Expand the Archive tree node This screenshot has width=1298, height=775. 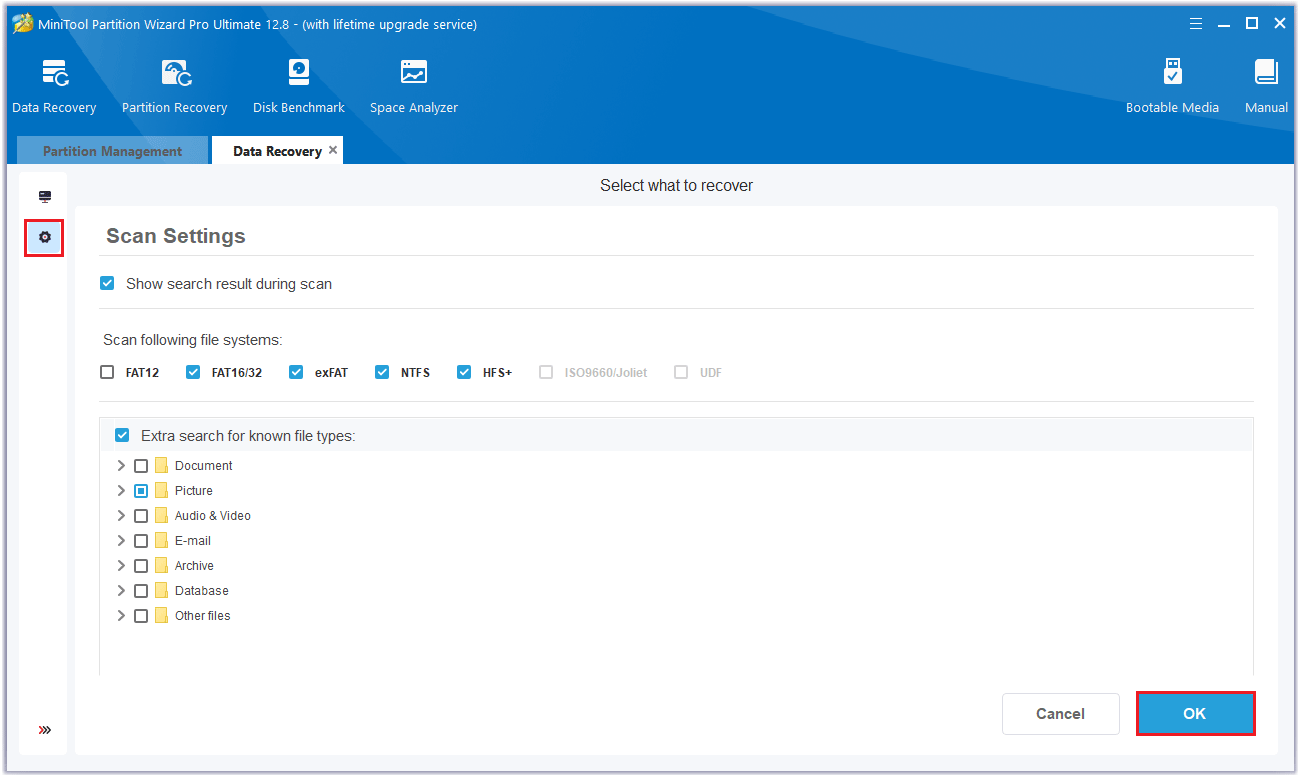pos(121,566)
